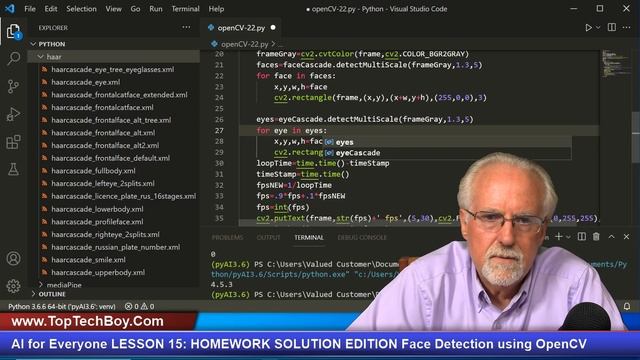Screen dimensions: 640x360
Task: Open Run and Debug view
Action: click(x=13, y=114)
